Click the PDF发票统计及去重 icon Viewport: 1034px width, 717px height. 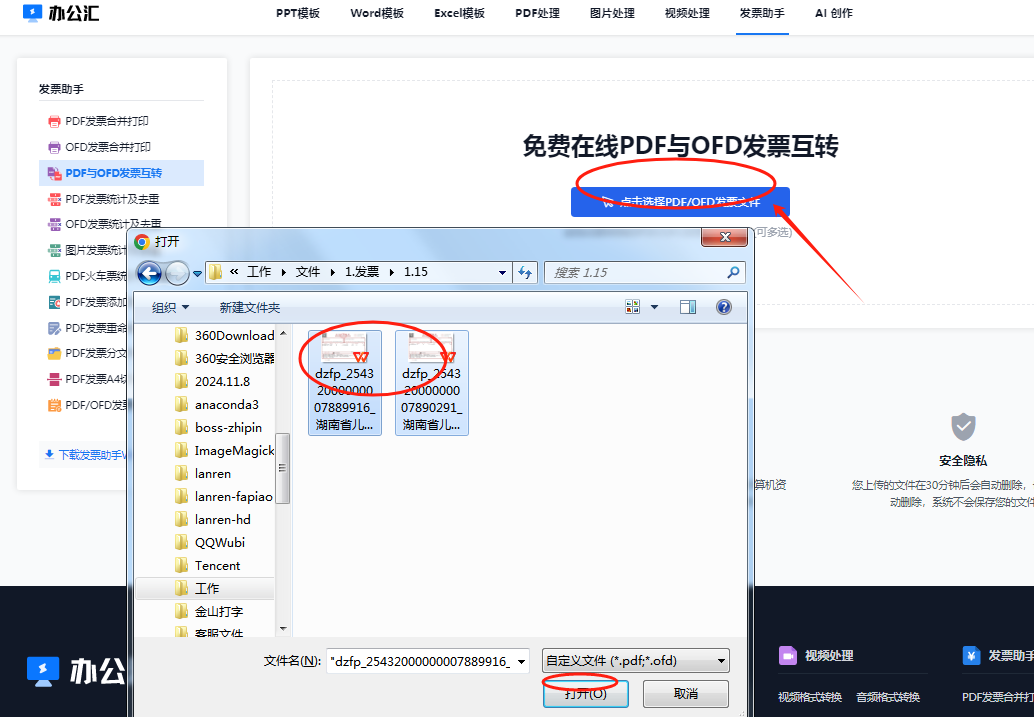click(54, 199)
